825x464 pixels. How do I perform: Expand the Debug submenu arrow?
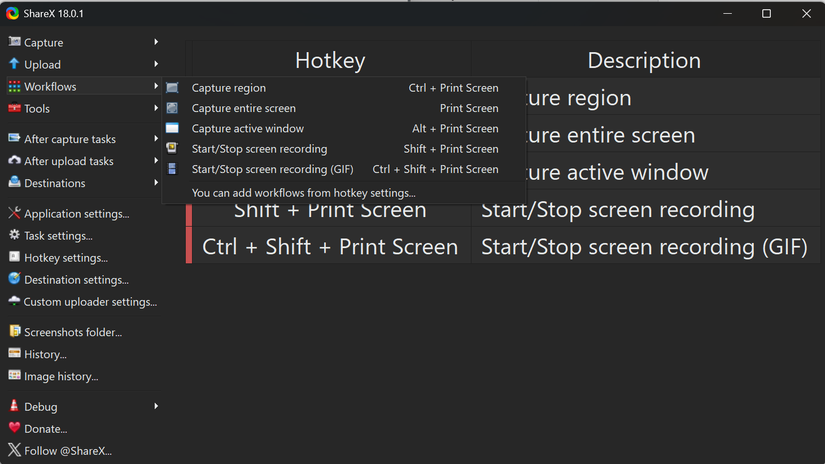(x=156, y=407)
